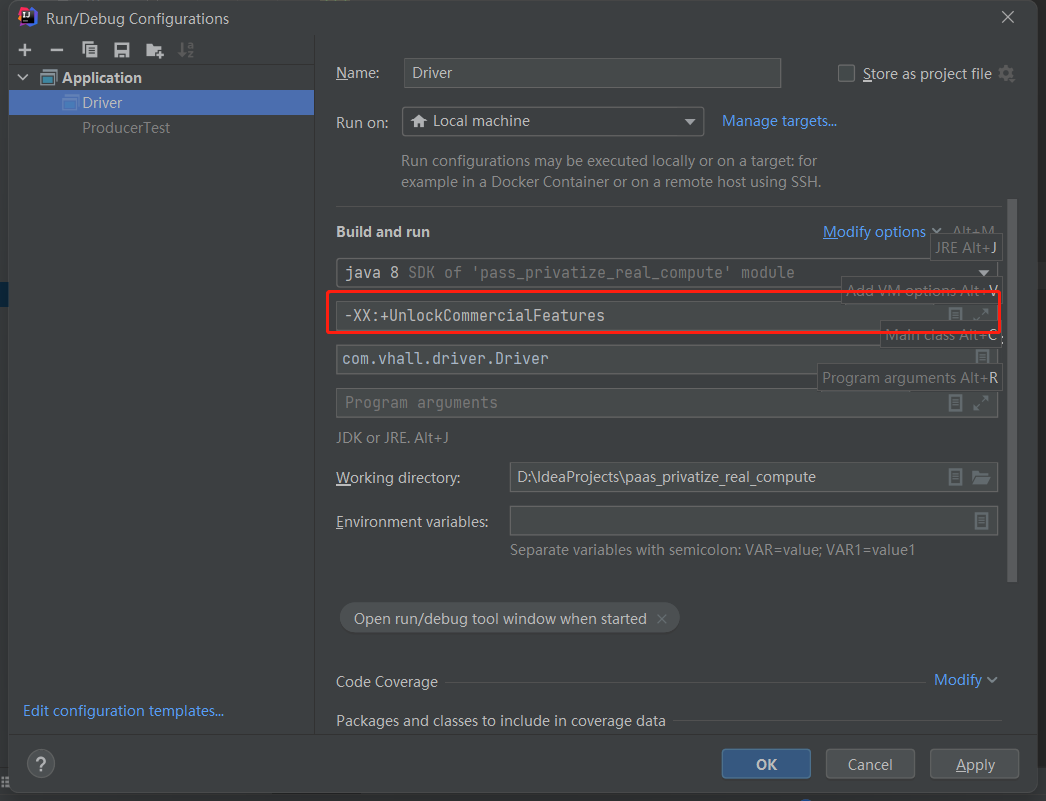
Task: Click into the Name text field
Action: click(x=592, y=73)
